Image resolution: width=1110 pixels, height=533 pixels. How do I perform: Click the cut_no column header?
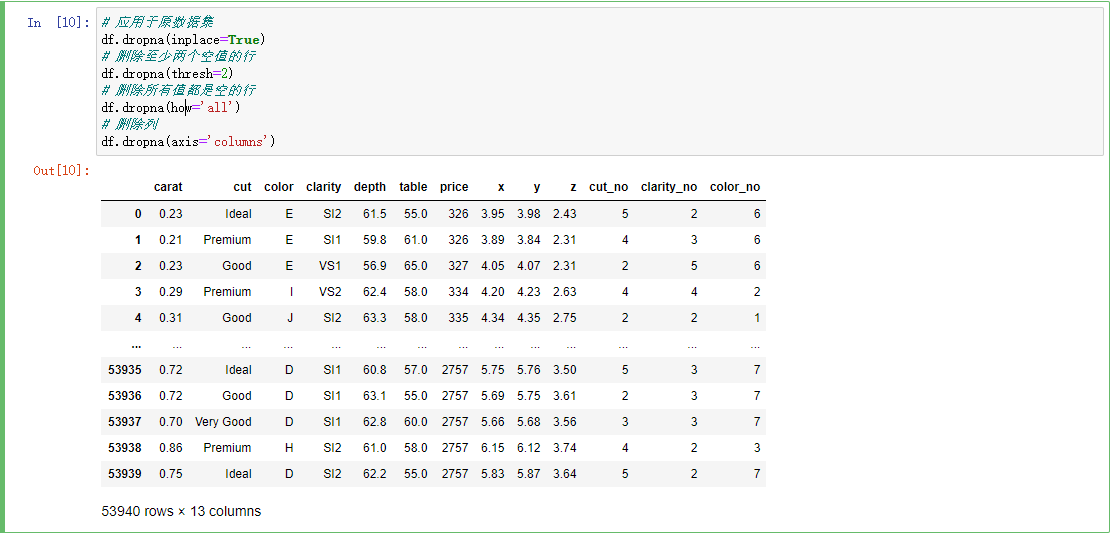[x=609, y=188]
